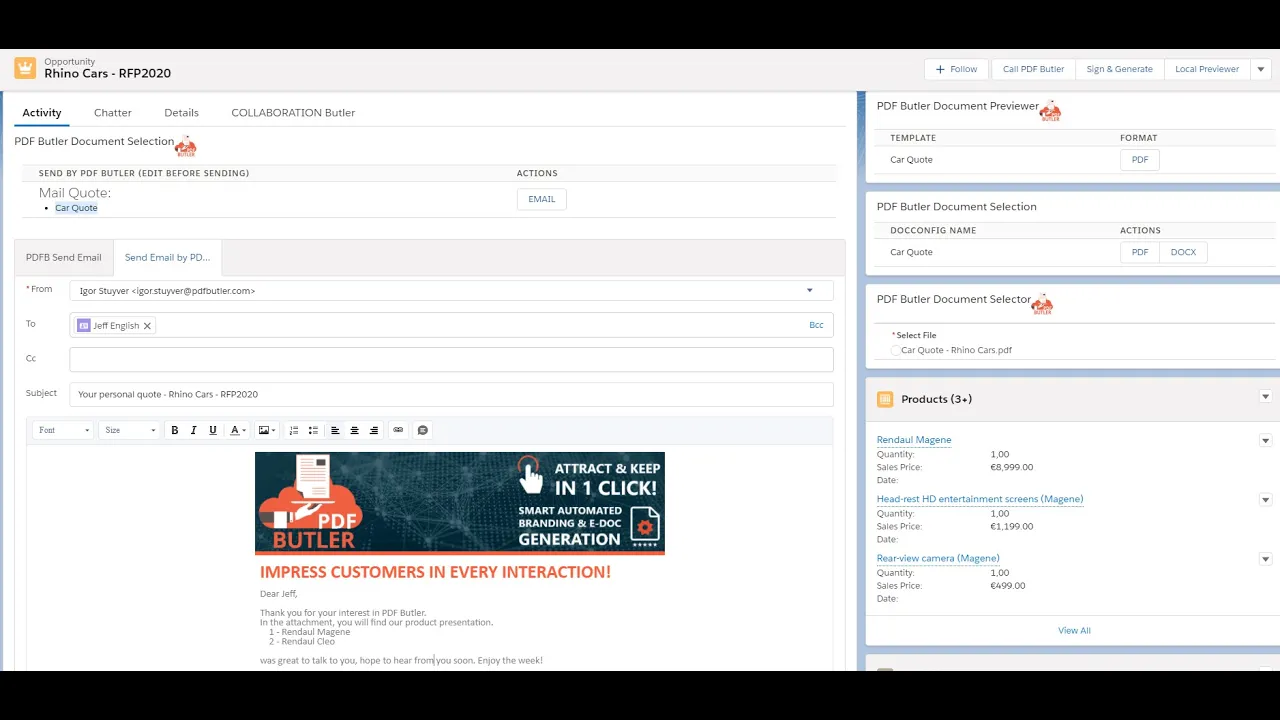Insert a numbered list
Screen dimensions: 1280x720
click(293, 430)
